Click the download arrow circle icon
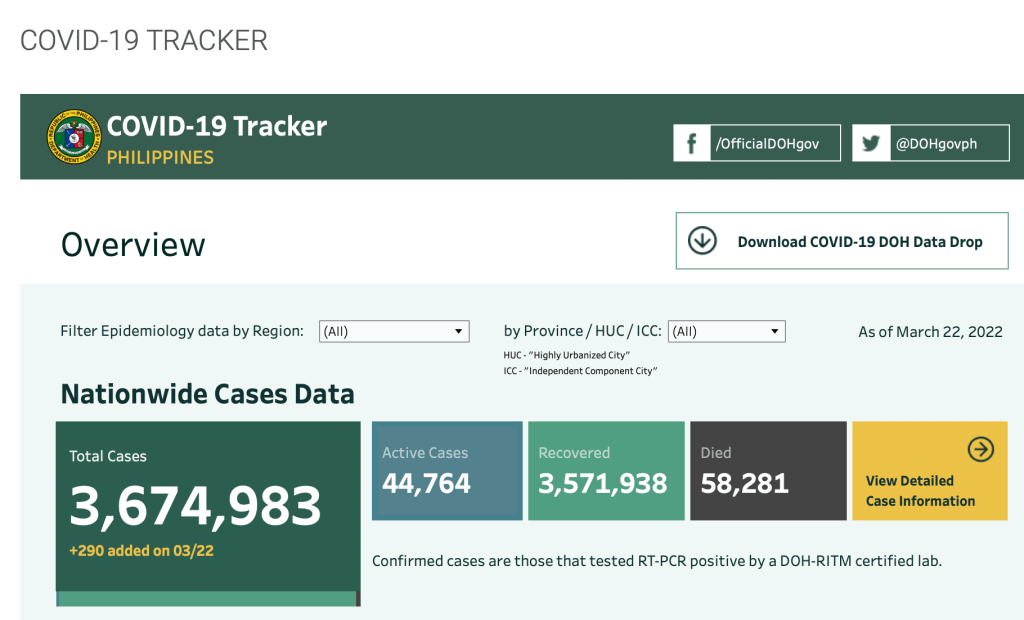This screenshot has width=1024, height=620. pos(703,241)
